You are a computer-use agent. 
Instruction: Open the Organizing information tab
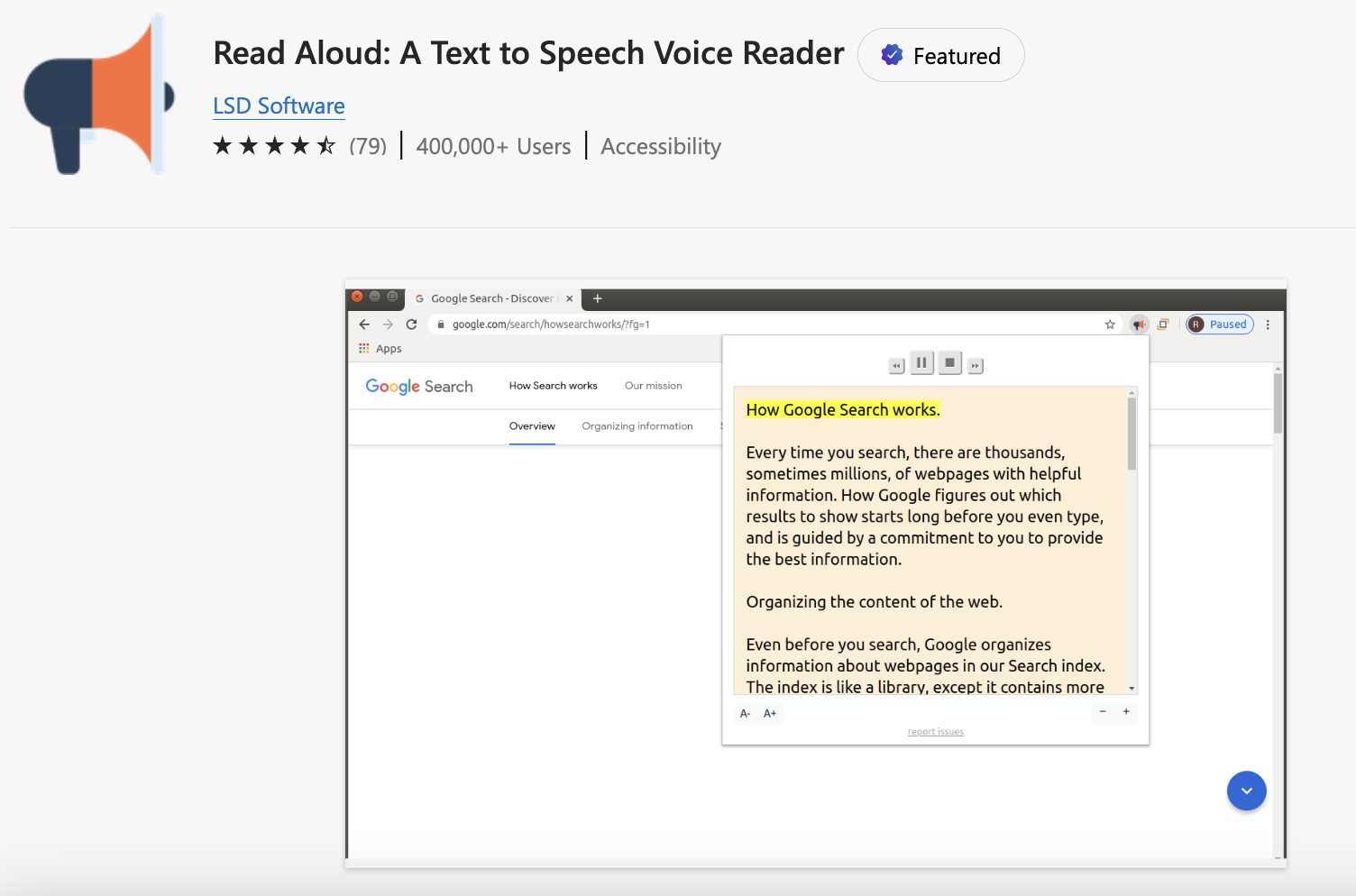point(637,426)
